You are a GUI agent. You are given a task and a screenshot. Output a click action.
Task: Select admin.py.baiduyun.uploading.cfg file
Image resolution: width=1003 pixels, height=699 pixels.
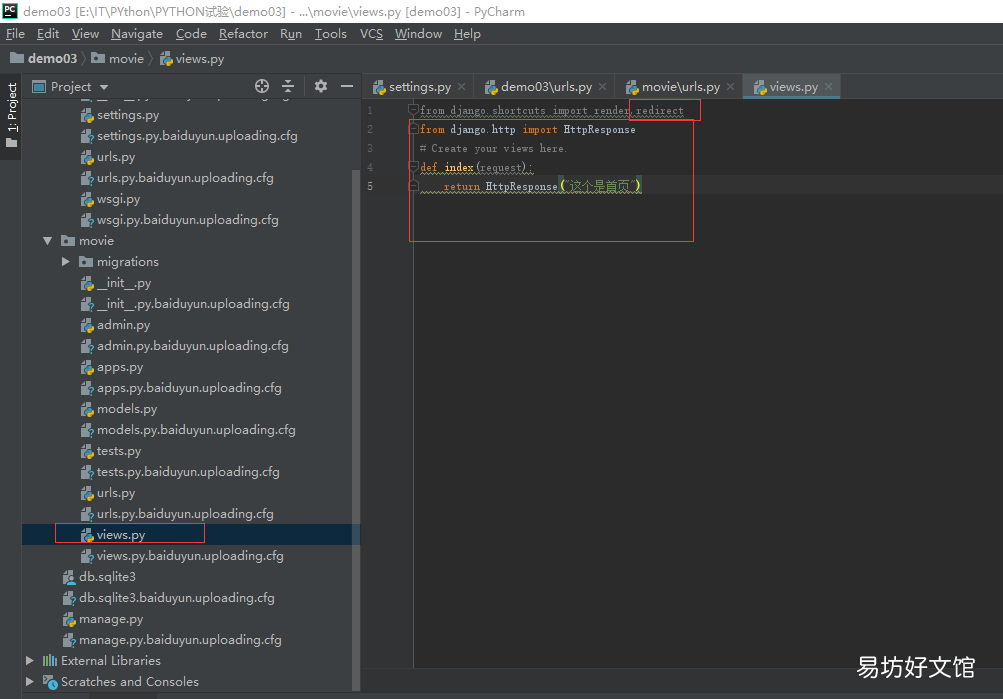tap(185, 346)
